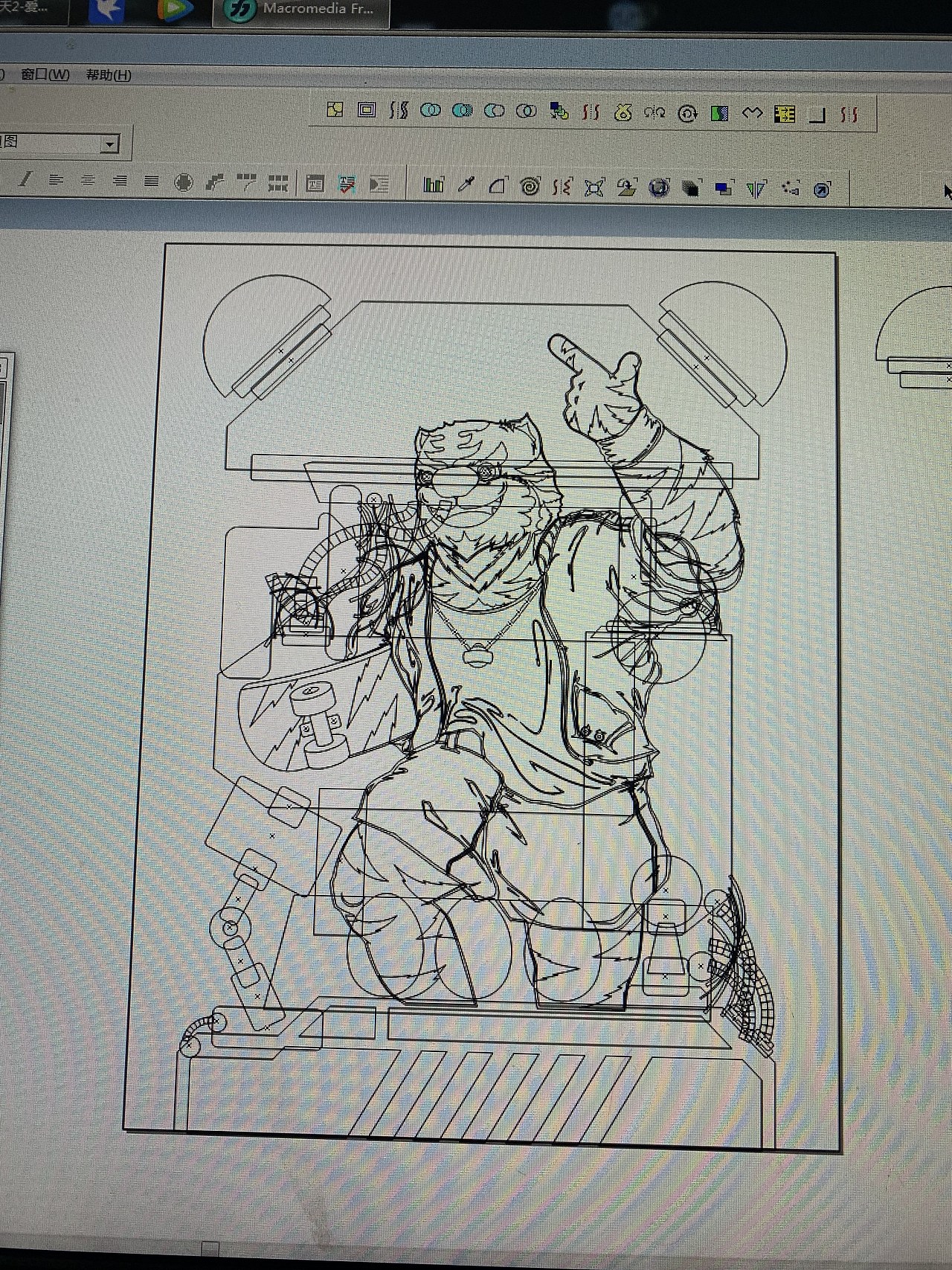Select the Mirror tool with green triangles

tap(756, 190)
